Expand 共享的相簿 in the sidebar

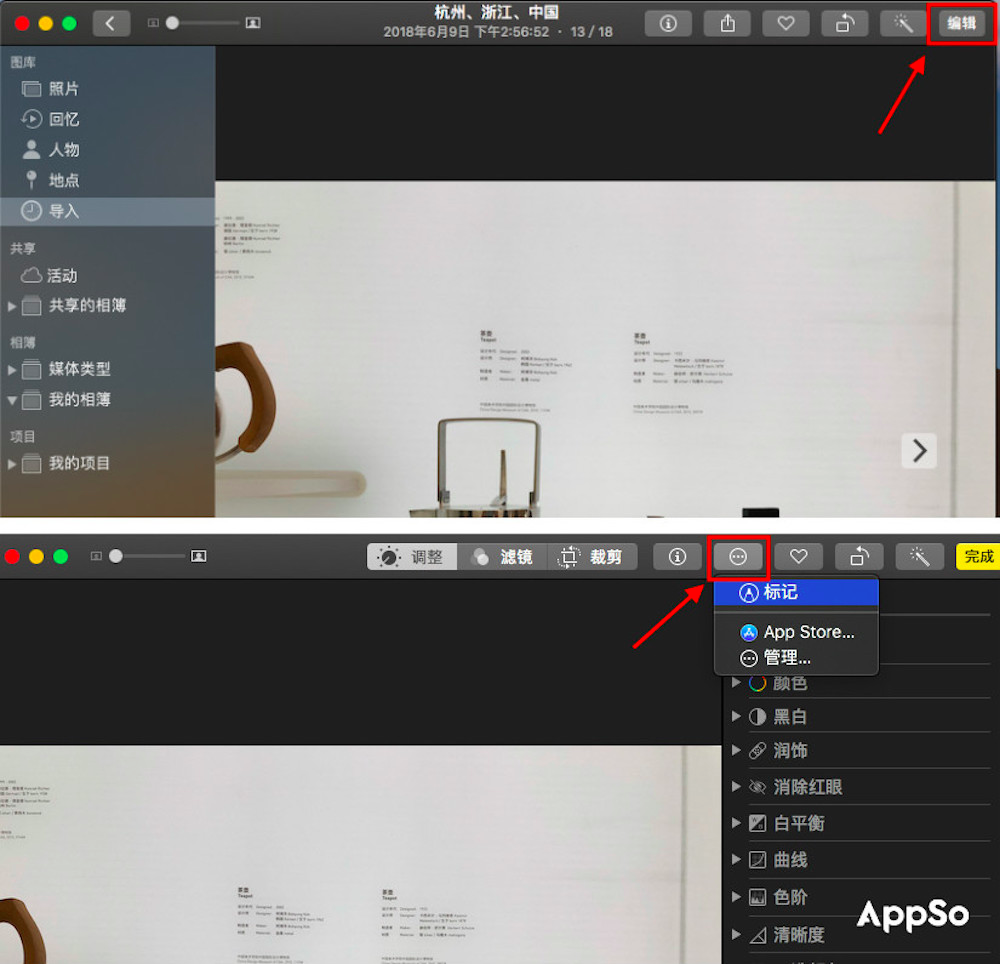click(12, 306)
